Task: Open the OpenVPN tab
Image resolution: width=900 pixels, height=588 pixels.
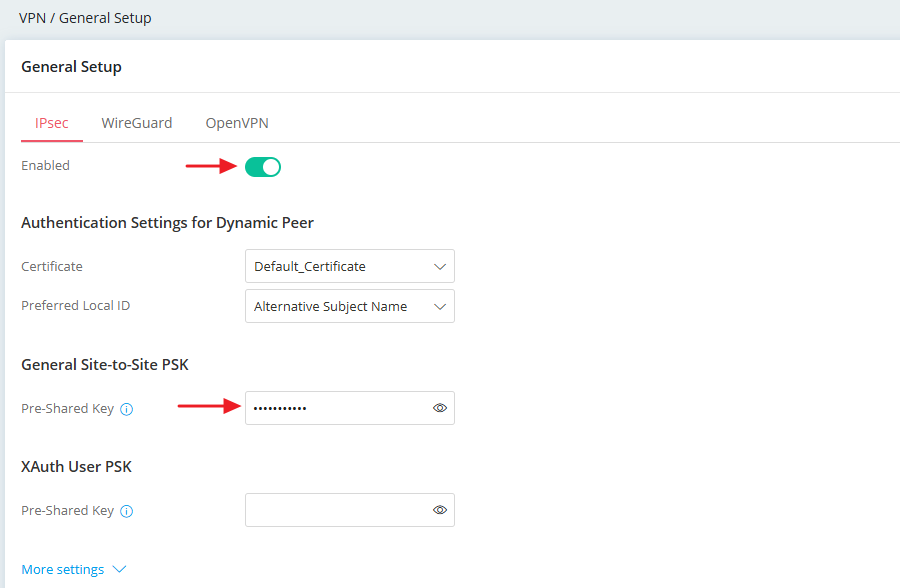Action: [237, 123]
